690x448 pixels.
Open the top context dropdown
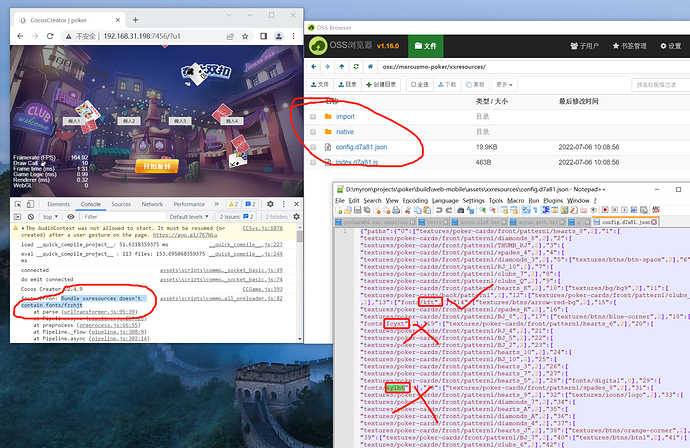tap(50, 217)
